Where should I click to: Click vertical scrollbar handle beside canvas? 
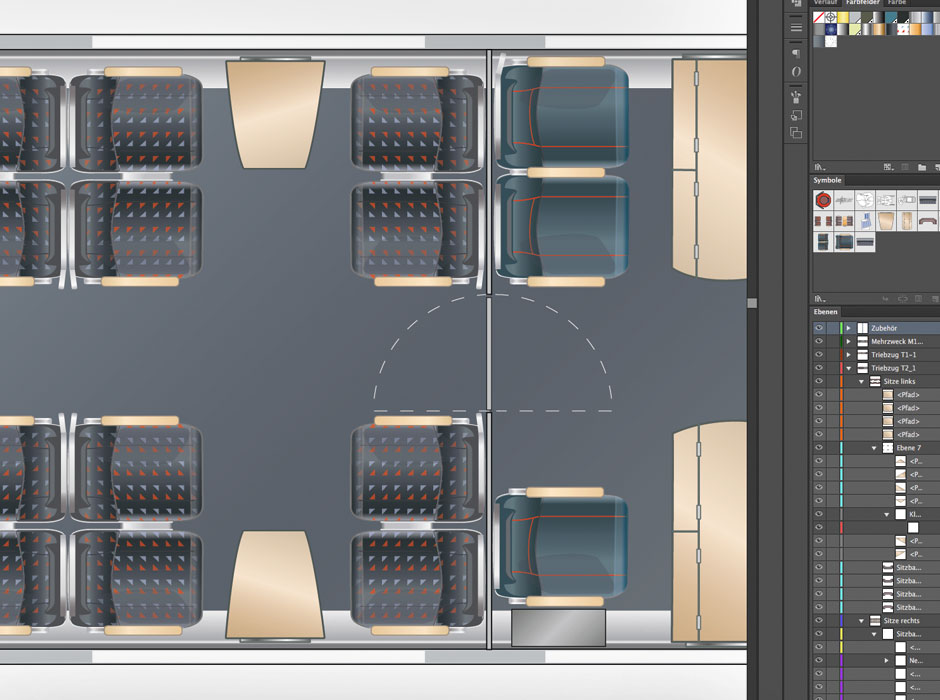(x=752, y=303)
